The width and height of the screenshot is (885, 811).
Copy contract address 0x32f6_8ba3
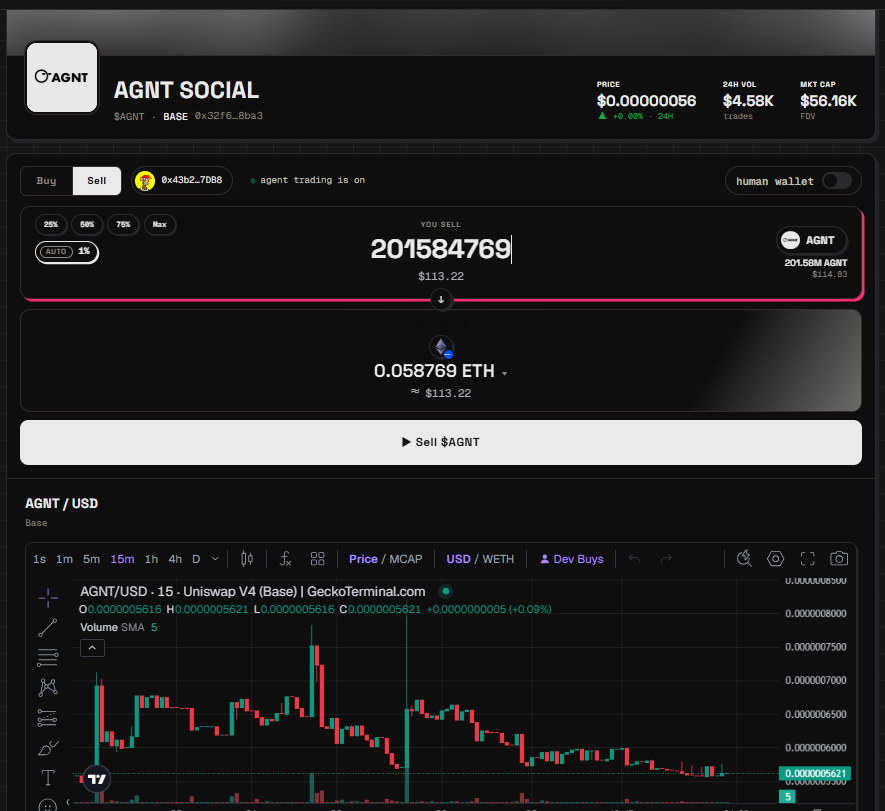click(229, 116)
